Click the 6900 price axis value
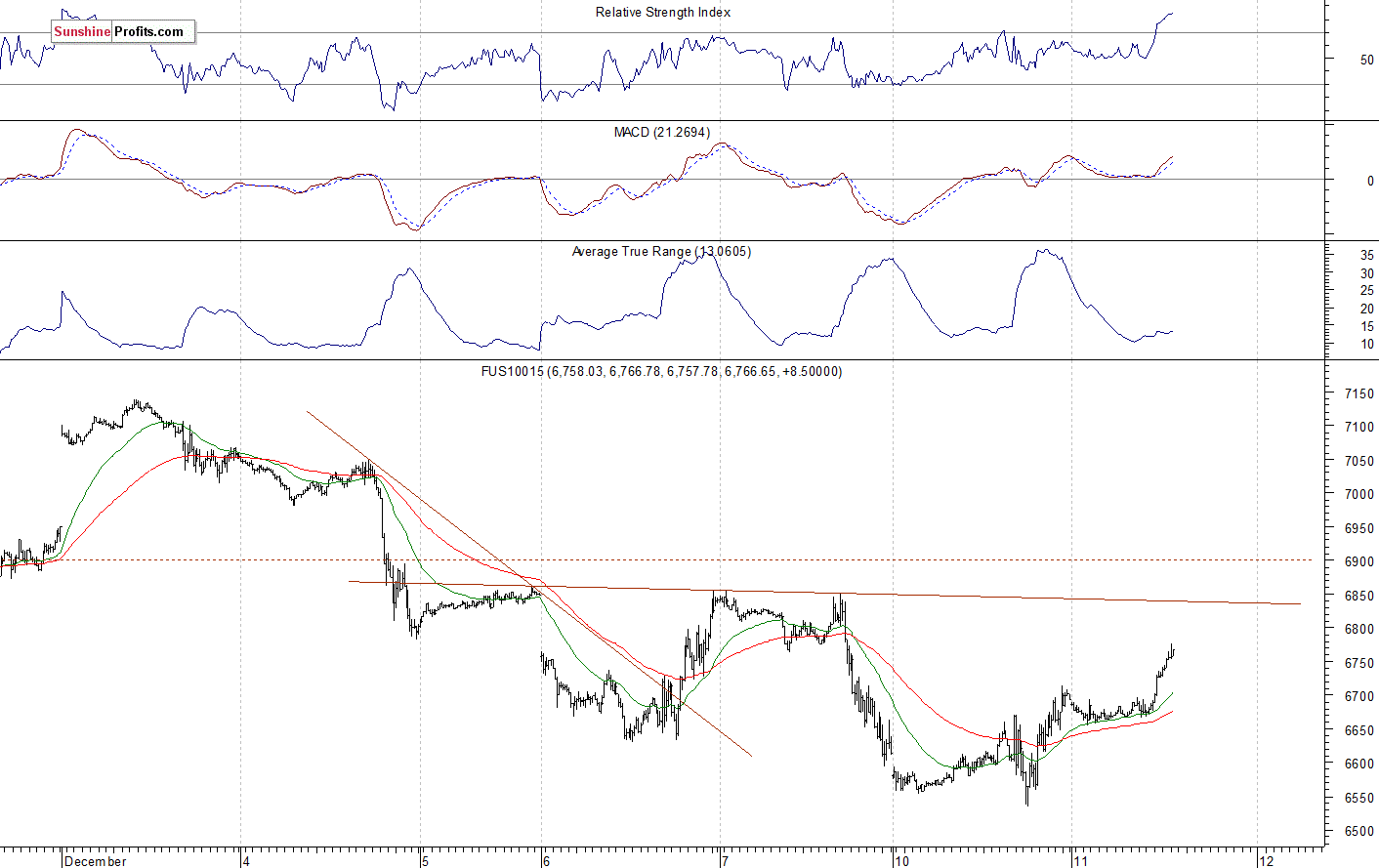Viewport: 1379px width, 868px height. pos(1359,562)
